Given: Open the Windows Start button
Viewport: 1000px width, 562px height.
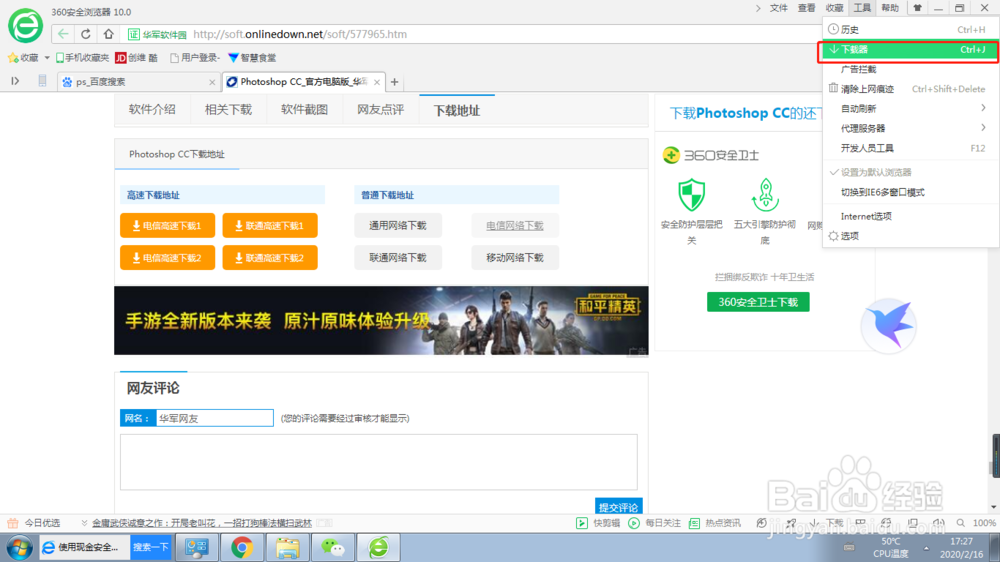Looking at the screenshot, I should [x=19, y=548].
